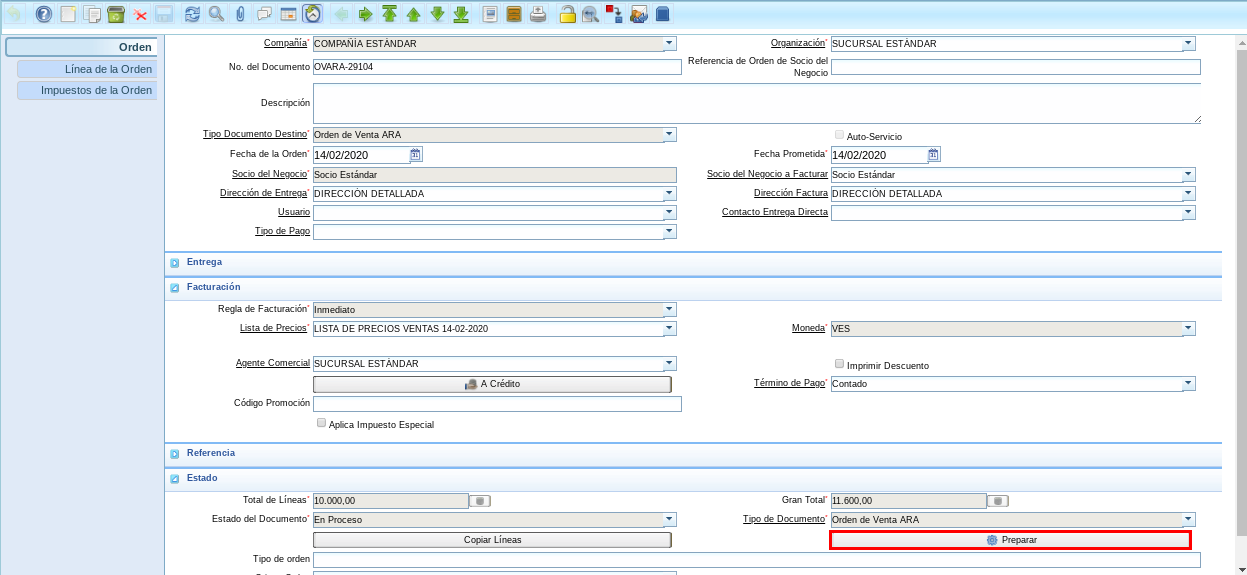Open the Tipo de Pago dropdown

coord(669,232)
